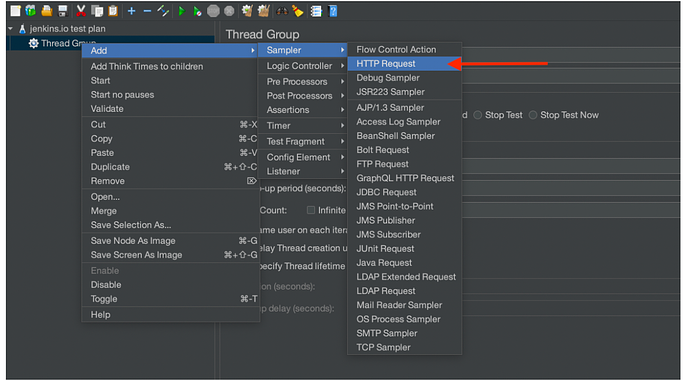Toggle the Infinite loop count checkbox
Viewport: 684px width, 381px height.
pos(311,210)
